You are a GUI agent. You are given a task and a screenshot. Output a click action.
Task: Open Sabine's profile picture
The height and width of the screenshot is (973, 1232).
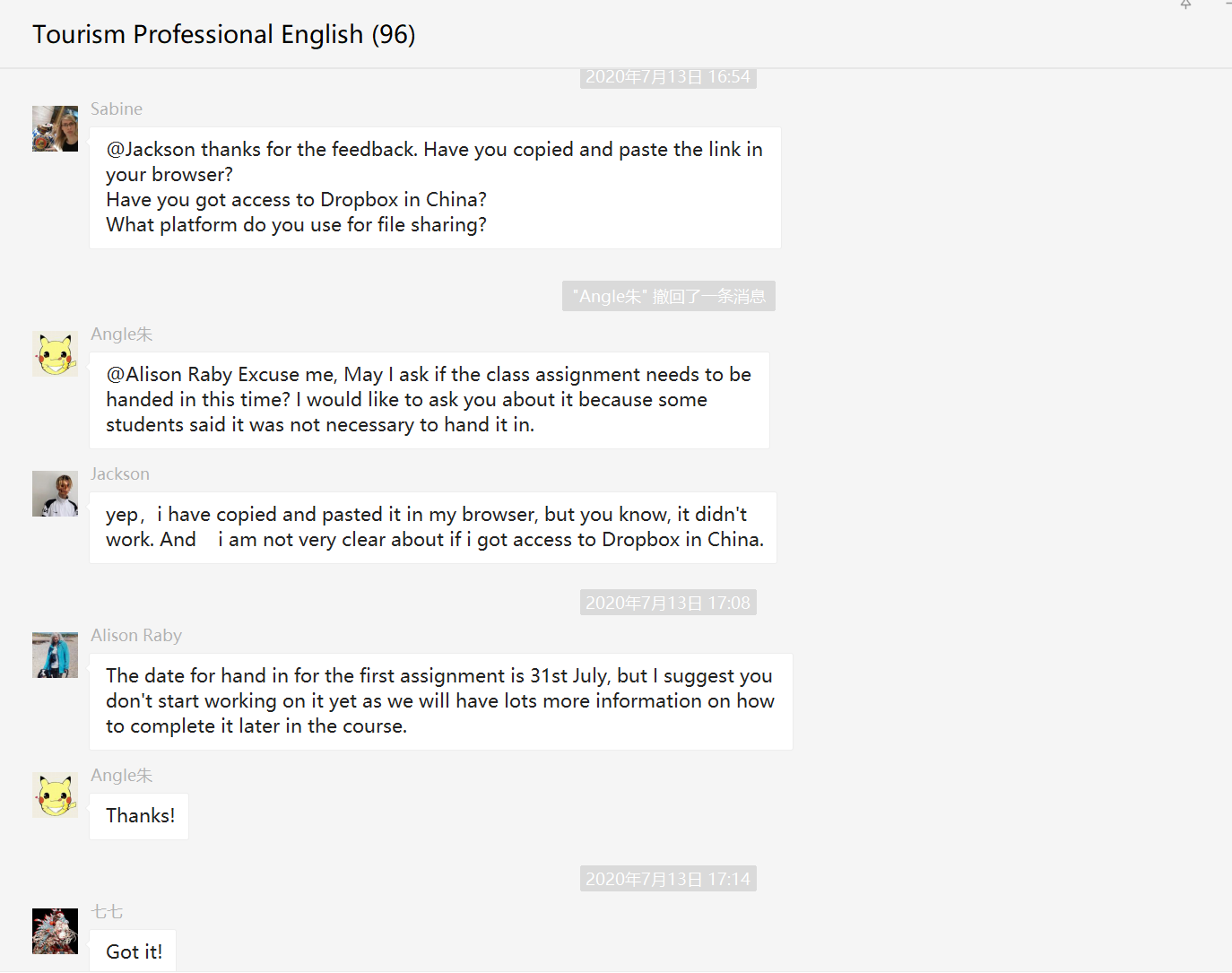55,129
